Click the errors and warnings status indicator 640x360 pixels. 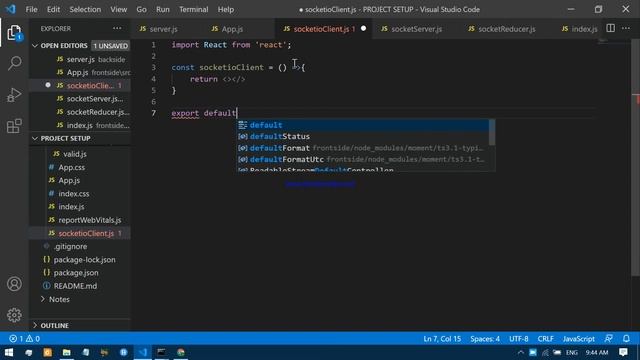point(24,338)
